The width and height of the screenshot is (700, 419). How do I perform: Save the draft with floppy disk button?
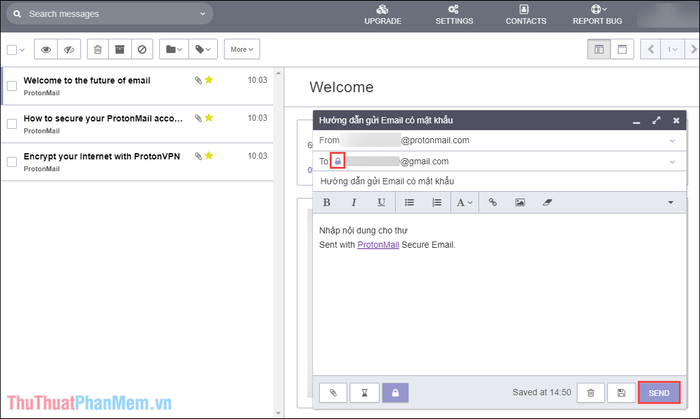coord(621,393)
